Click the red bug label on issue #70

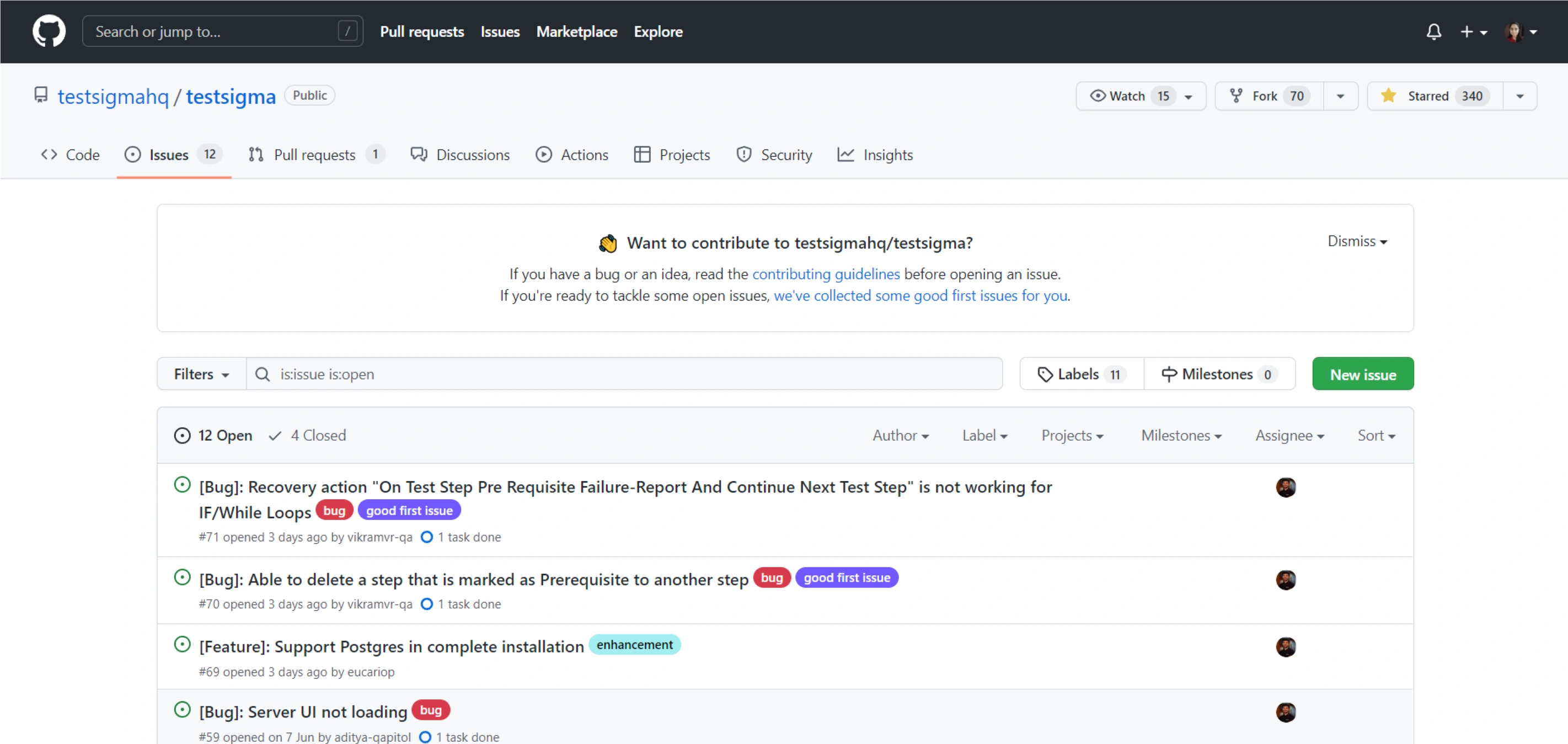click(x=771, y=577)
